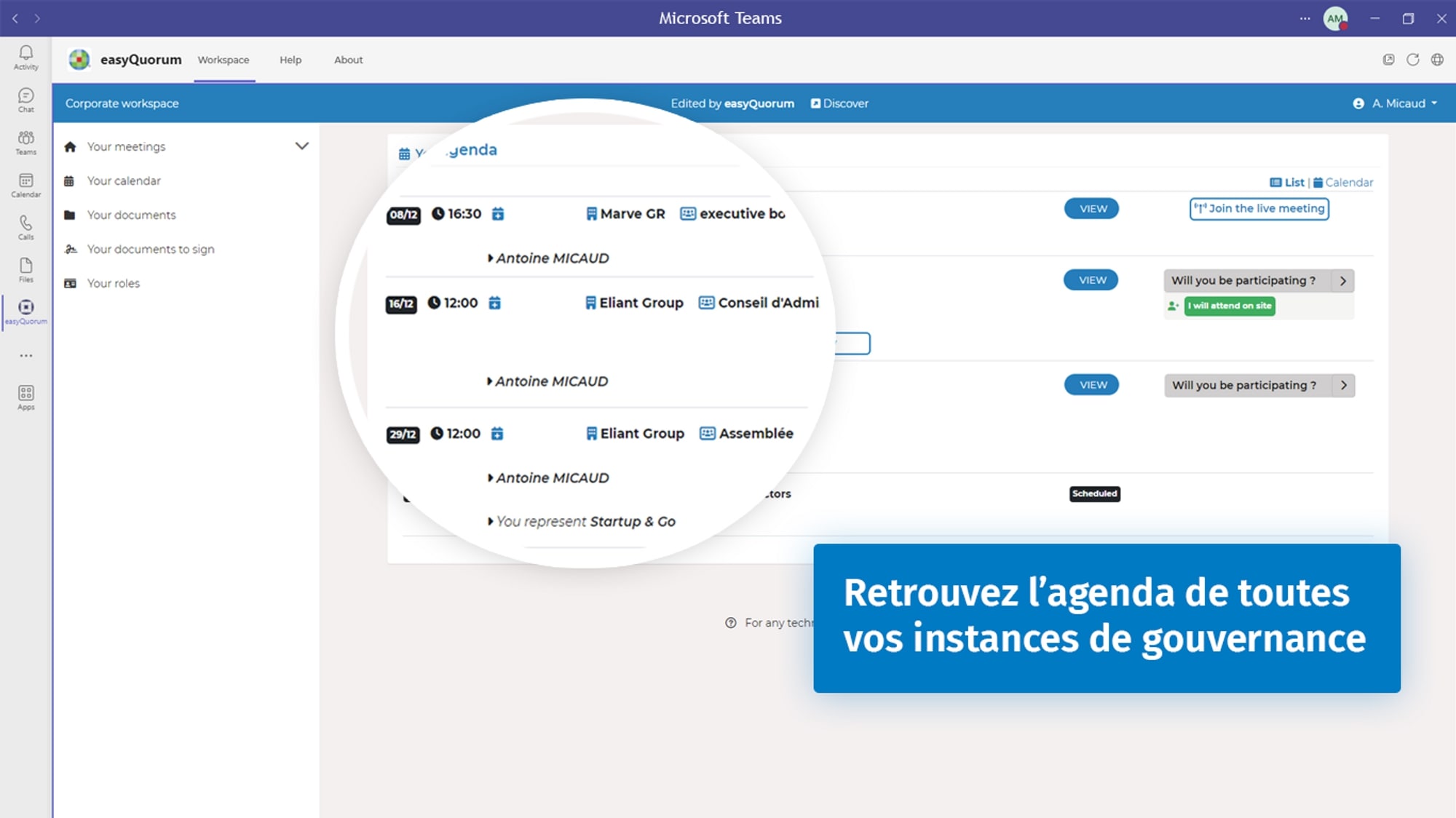Open Your documents in the left menu
The image size is (1456, 818).
coord(131,215)
